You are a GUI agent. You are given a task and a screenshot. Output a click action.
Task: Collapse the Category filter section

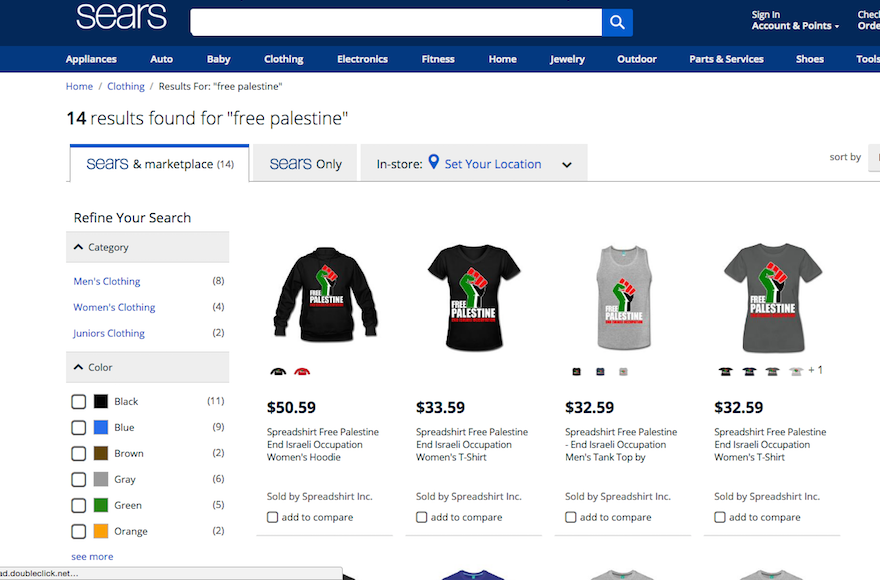pos(78,247)
